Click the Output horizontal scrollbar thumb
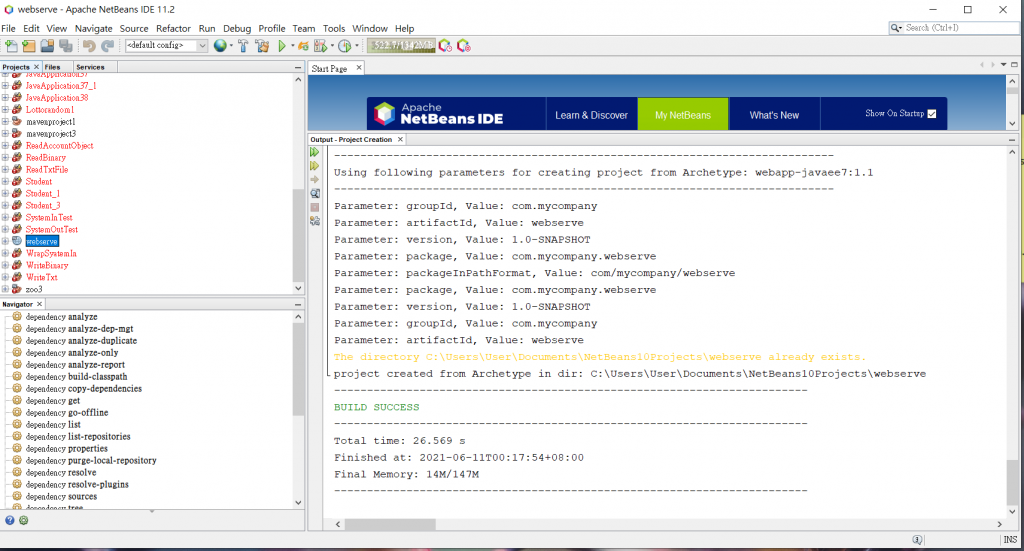This screenshot has width=1024, height=551. [391, 524]
